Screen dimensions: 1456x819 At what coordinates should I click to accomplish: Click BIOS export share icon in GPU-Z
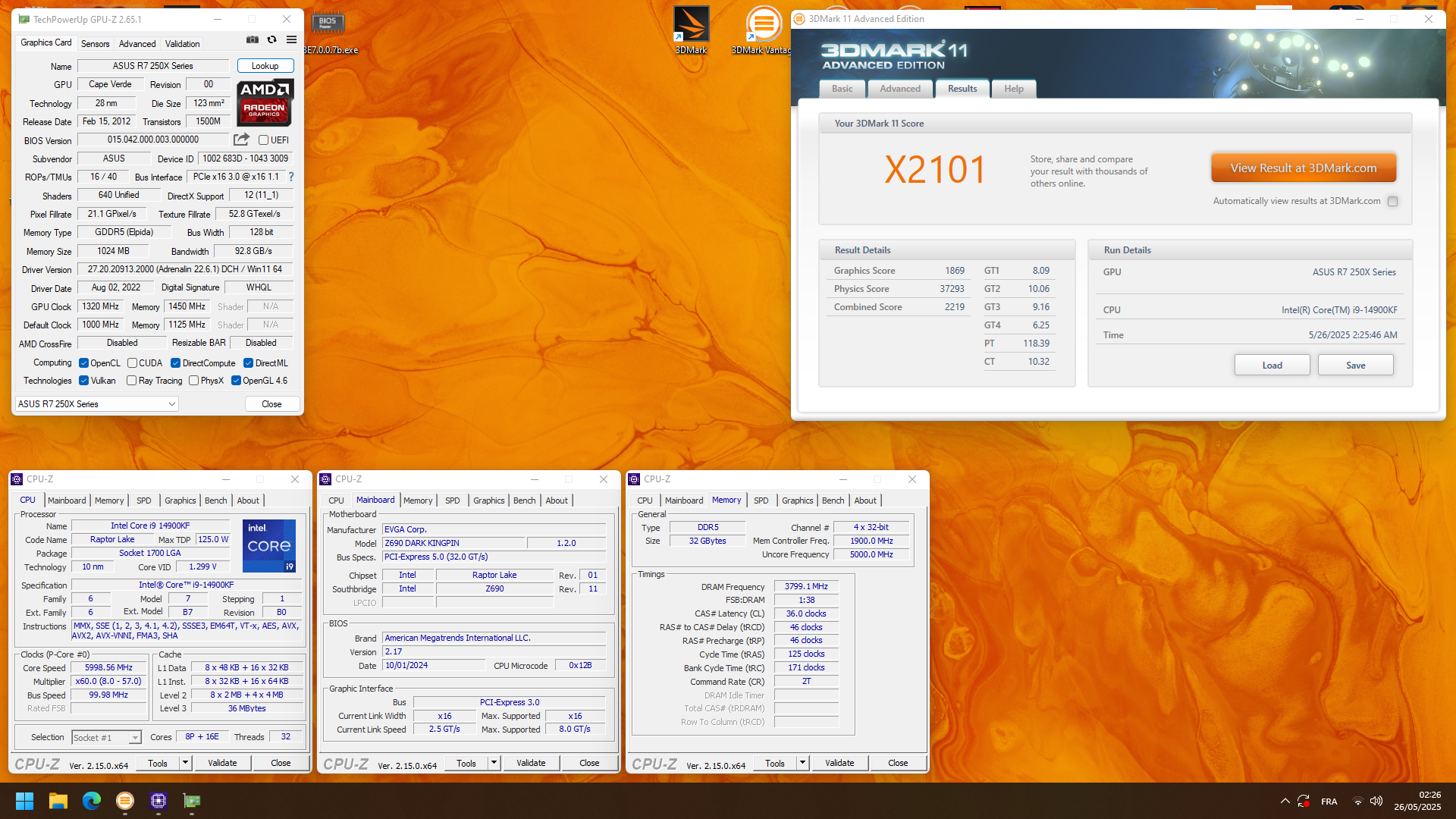[241, 140]
